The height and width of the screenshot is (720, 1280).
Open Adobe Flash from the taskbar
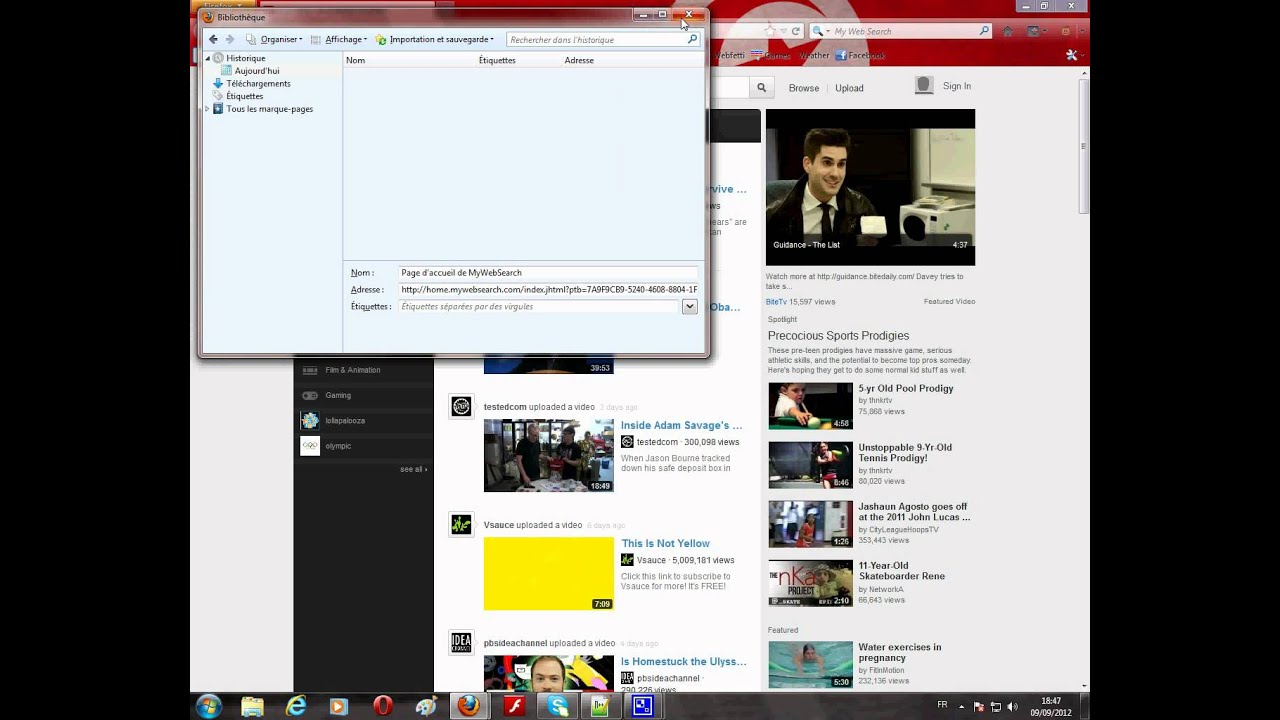click(514, 706)
